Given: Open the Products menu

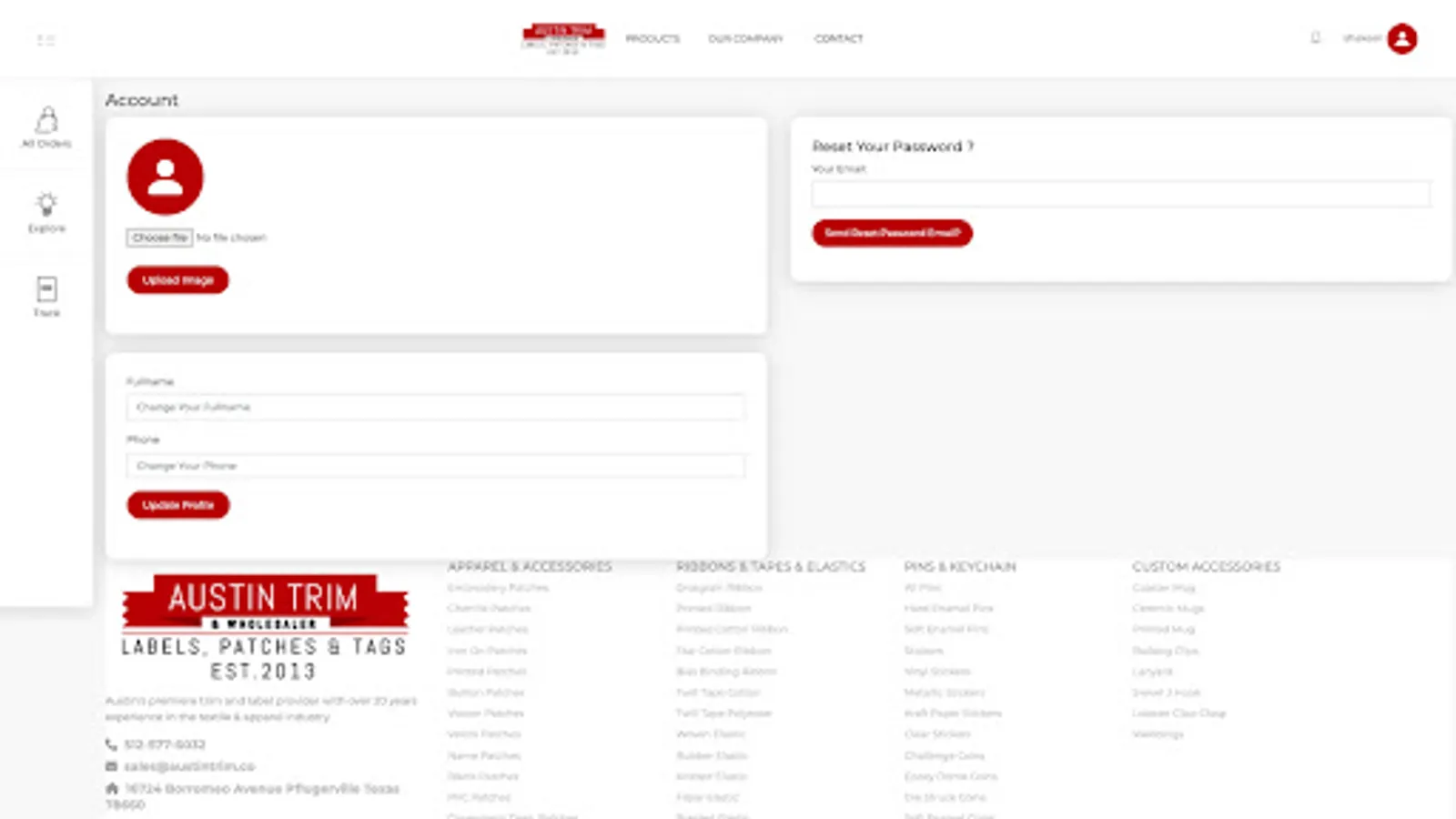Looking at the screenshot, I should coord(652,39).
